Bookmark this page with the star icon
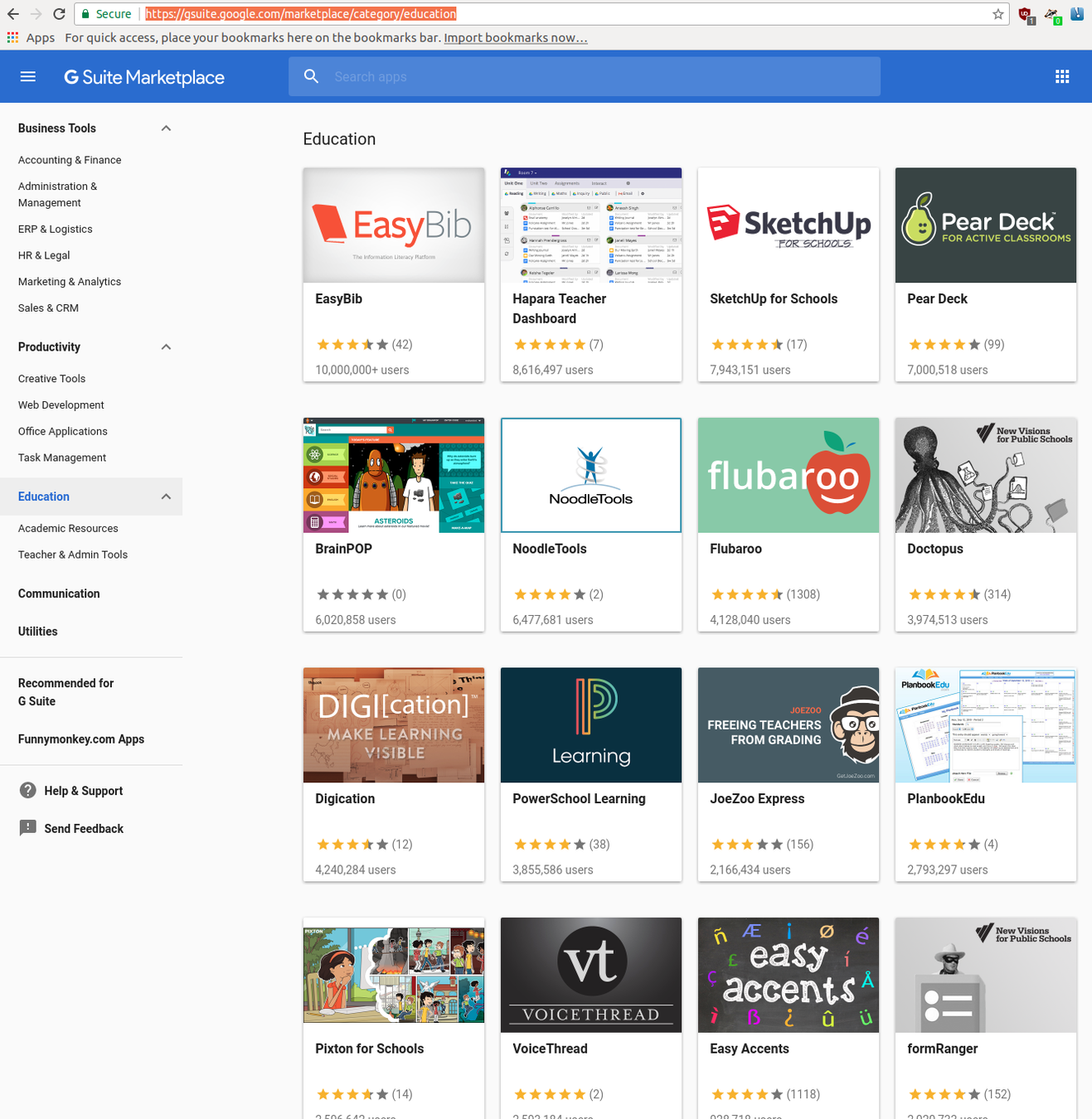The image size is (1092, 1119). coord(998,14)
